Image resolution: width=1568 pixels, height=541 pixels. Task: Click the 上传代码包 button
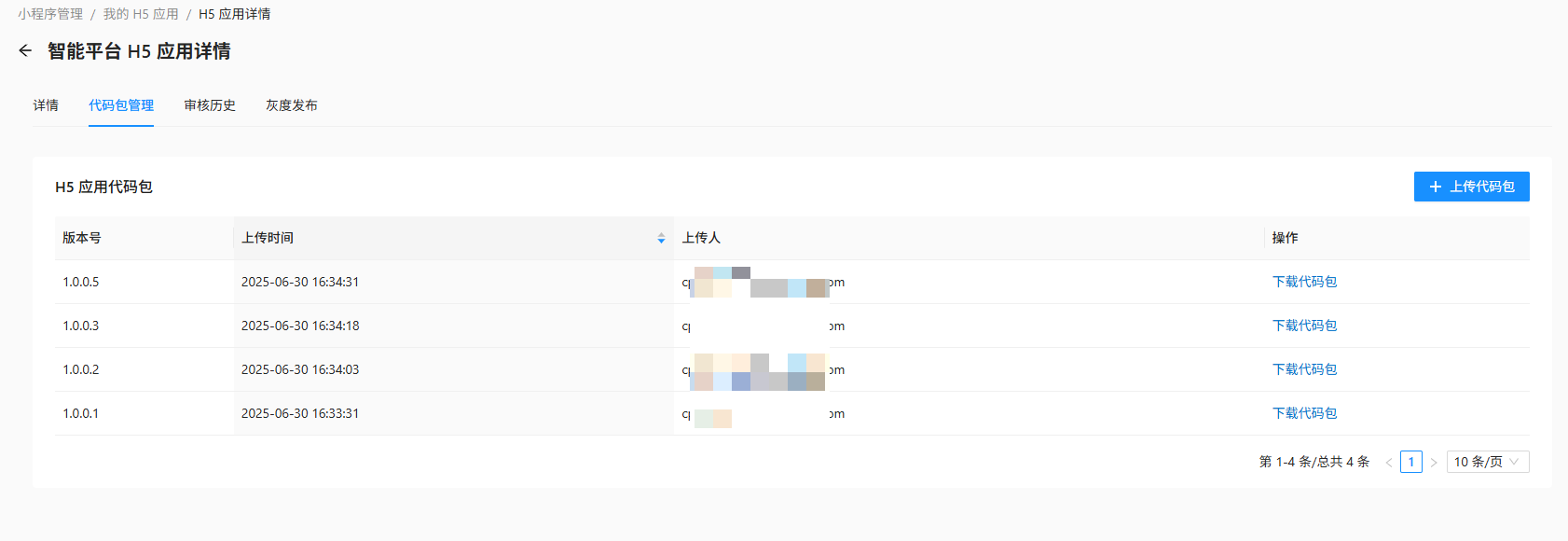pyautogui.click(x=1471, y=187)
